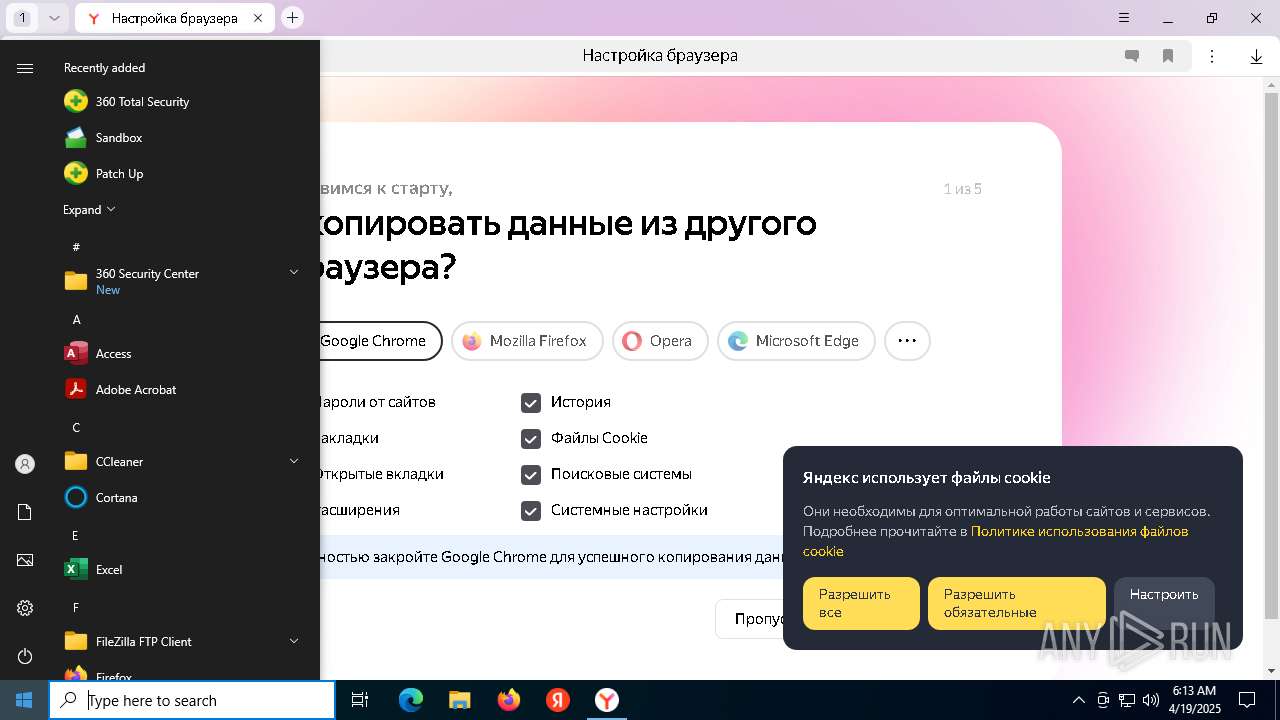
Task: Open a new browser tab
Action: pos(292,17)
